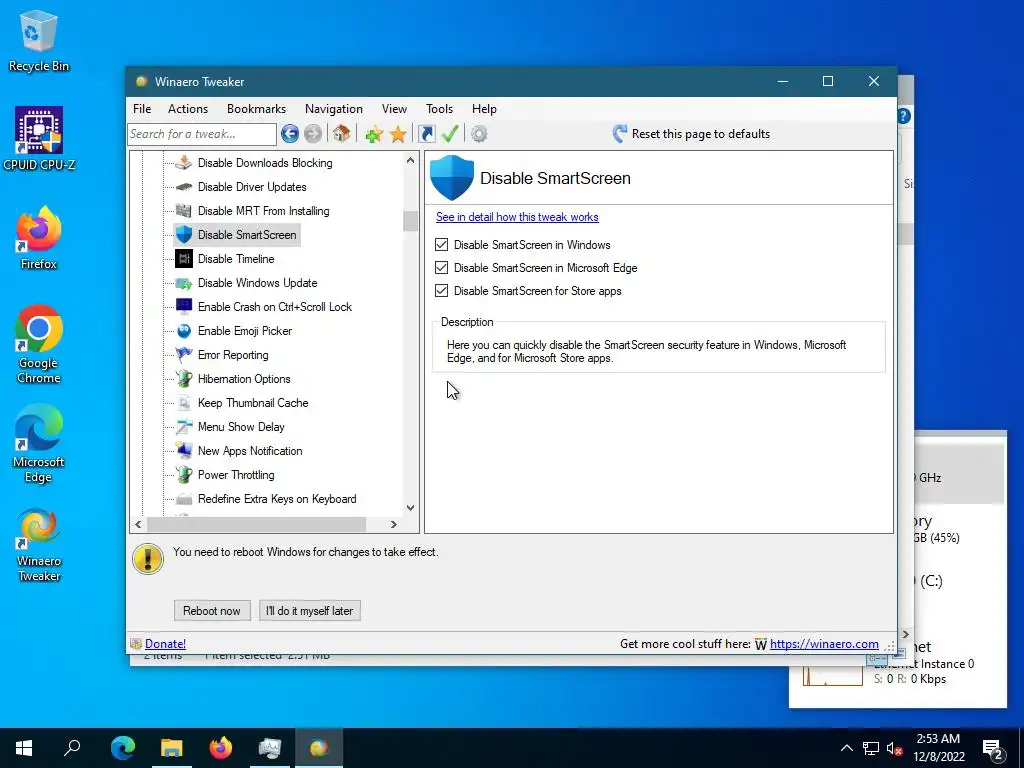Click the Forward navigation arrow in toolbar
The height and width of the screenshot is (768, 1024).
click(313, 134)
